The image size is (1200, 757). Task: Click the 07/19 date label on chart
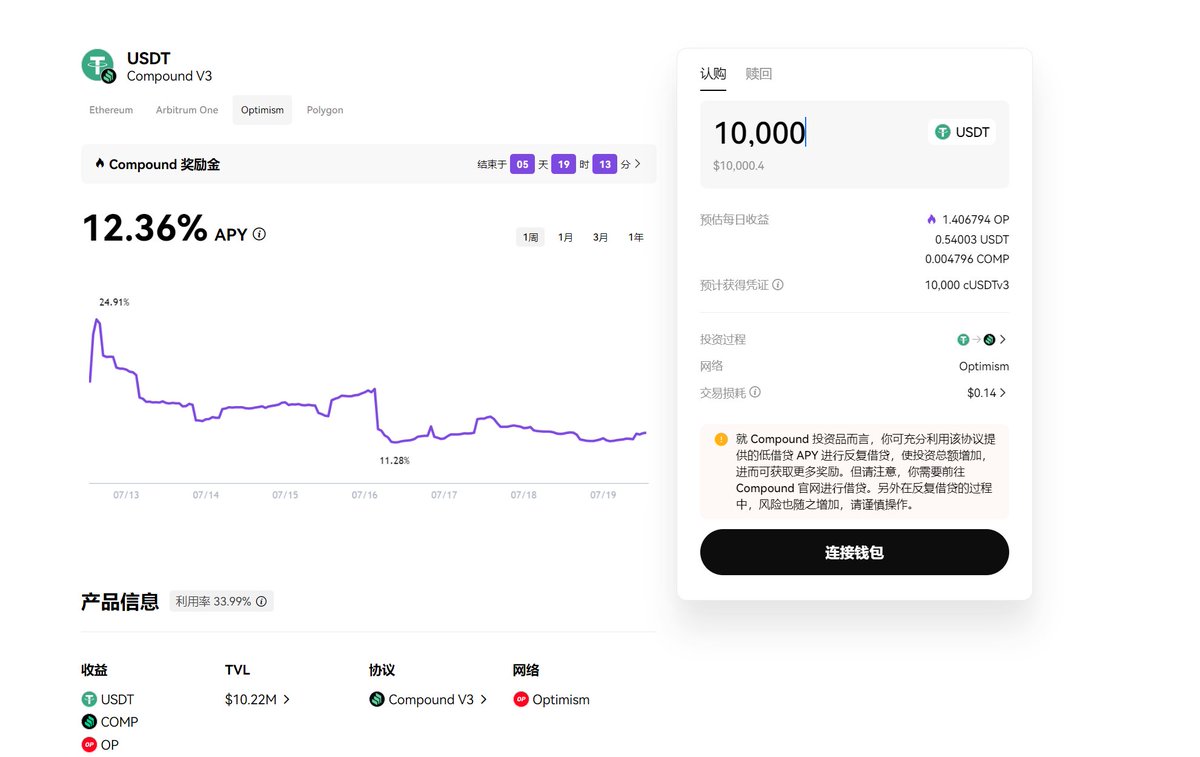point(604,495)
